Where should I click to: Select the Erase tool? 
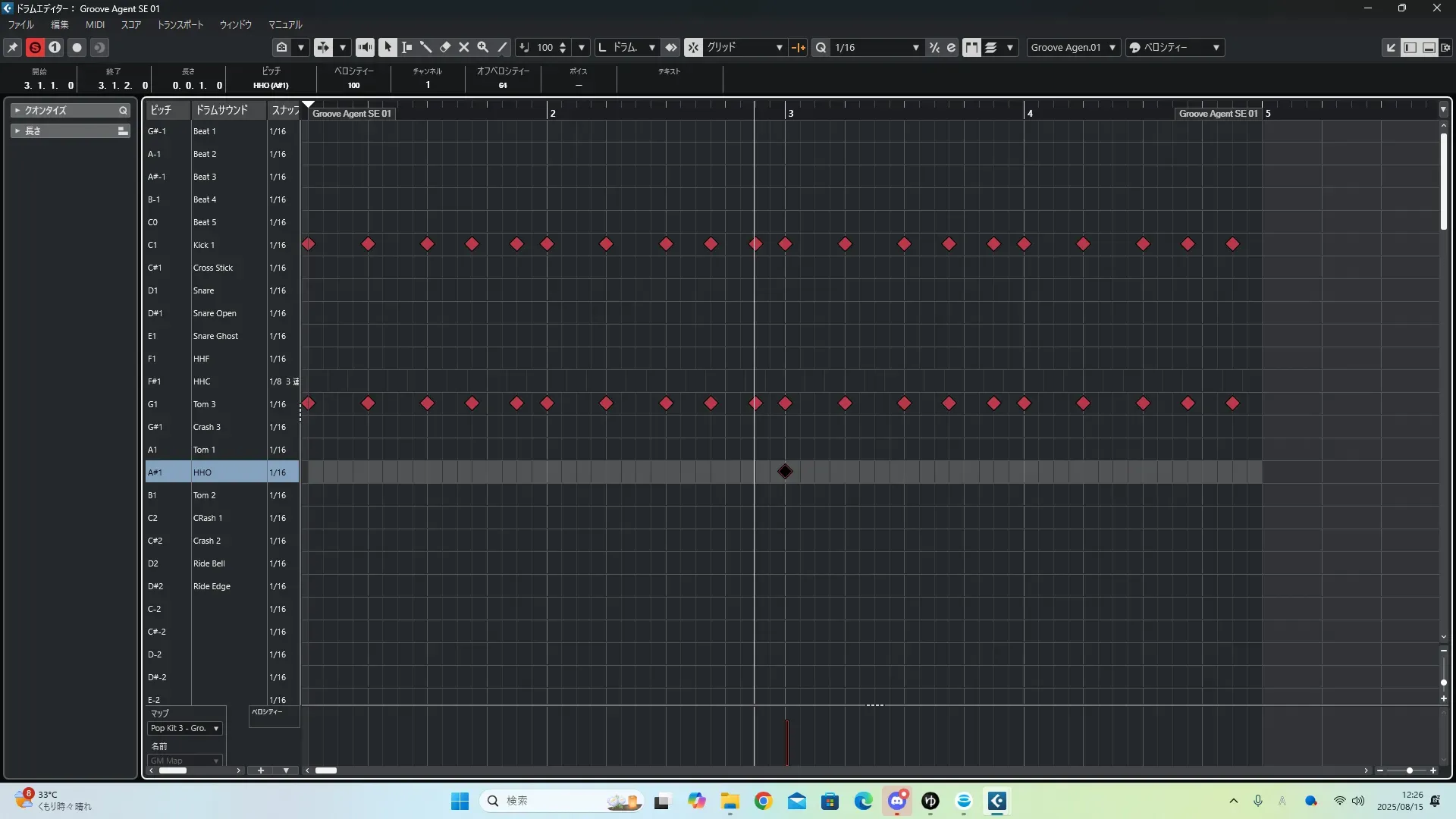(x=445, y=47)
